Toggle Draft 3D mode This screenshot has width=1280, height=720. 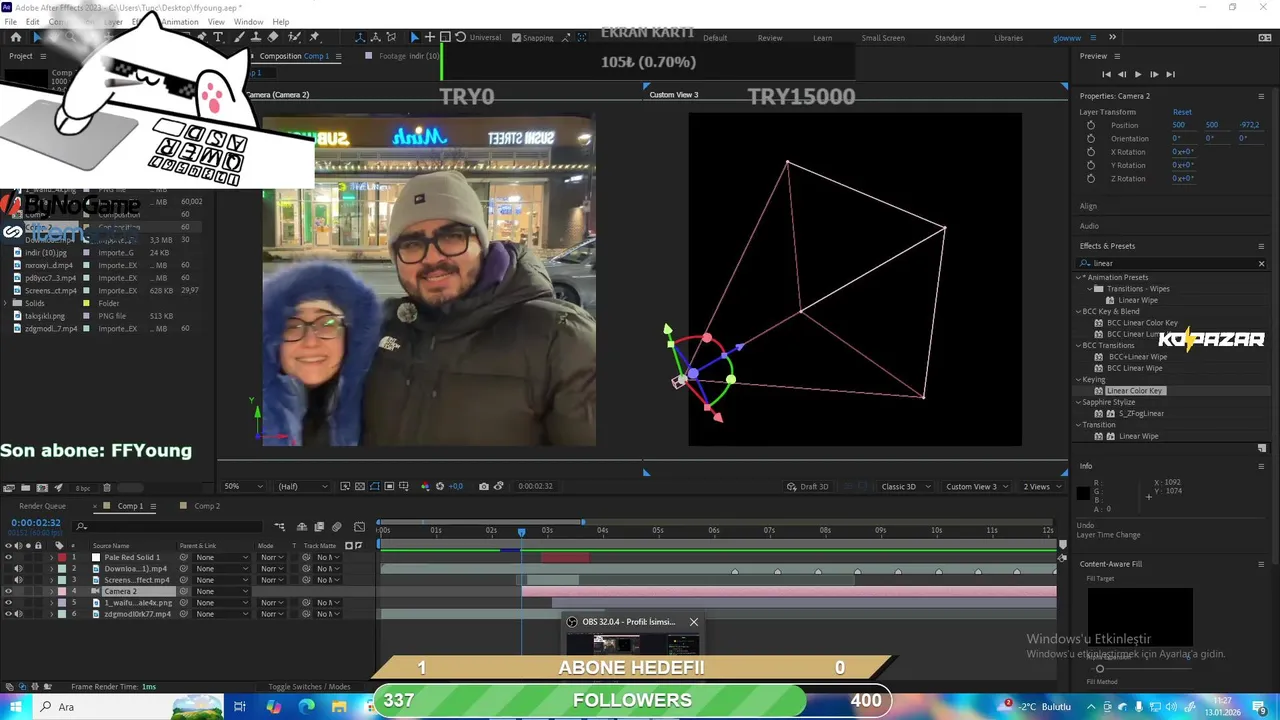[x=808, y=486]
